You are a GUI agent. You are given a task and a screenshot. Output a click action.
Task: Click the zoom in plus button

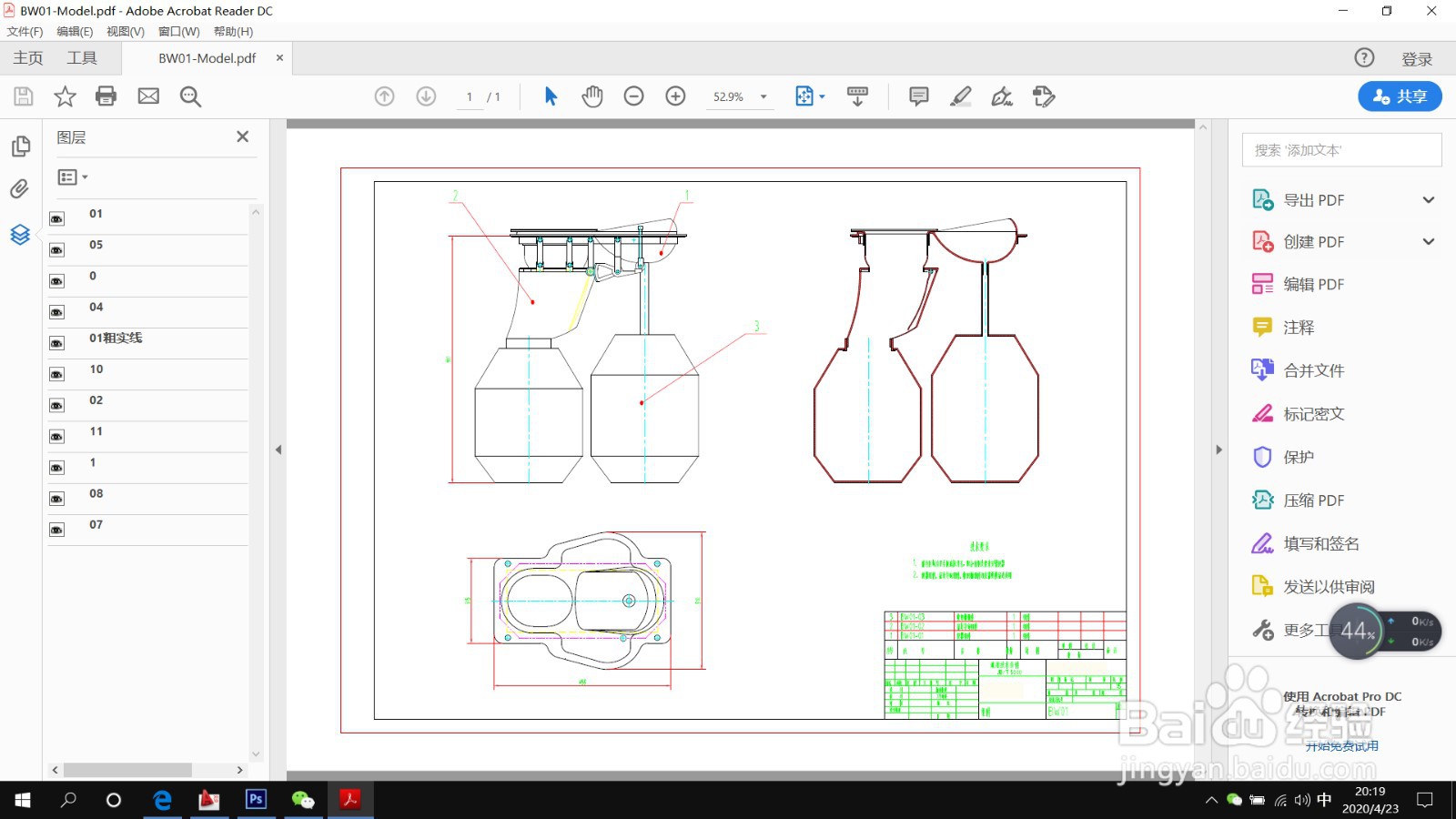675,96
